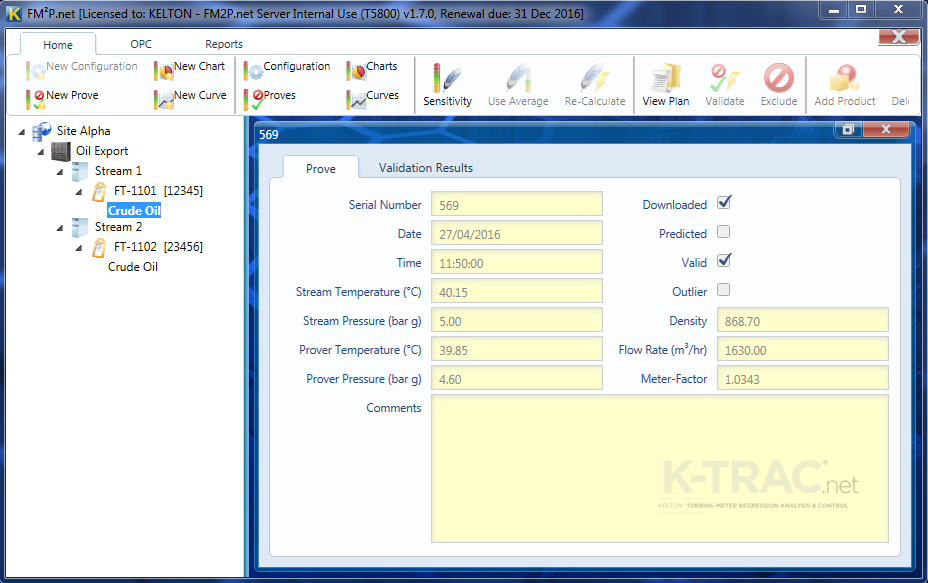Select Crude Oil under FT-1102
This screenshot has width=928, height=583.
pyautogui.click(x=133, y=267)
